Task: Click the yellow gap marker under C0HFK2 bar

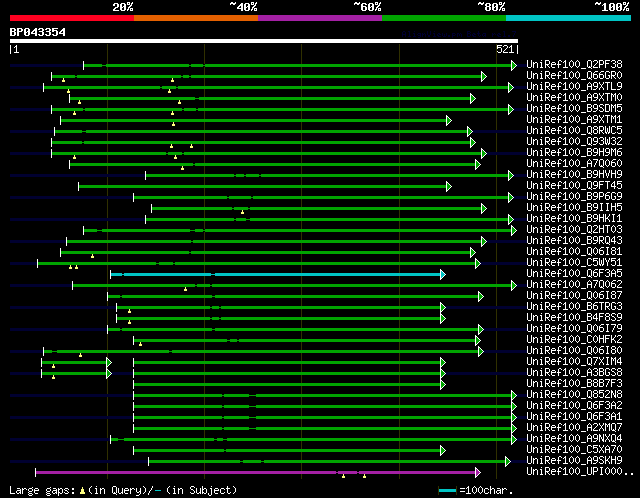Action: pyautogui.click(x=140, y=345)
